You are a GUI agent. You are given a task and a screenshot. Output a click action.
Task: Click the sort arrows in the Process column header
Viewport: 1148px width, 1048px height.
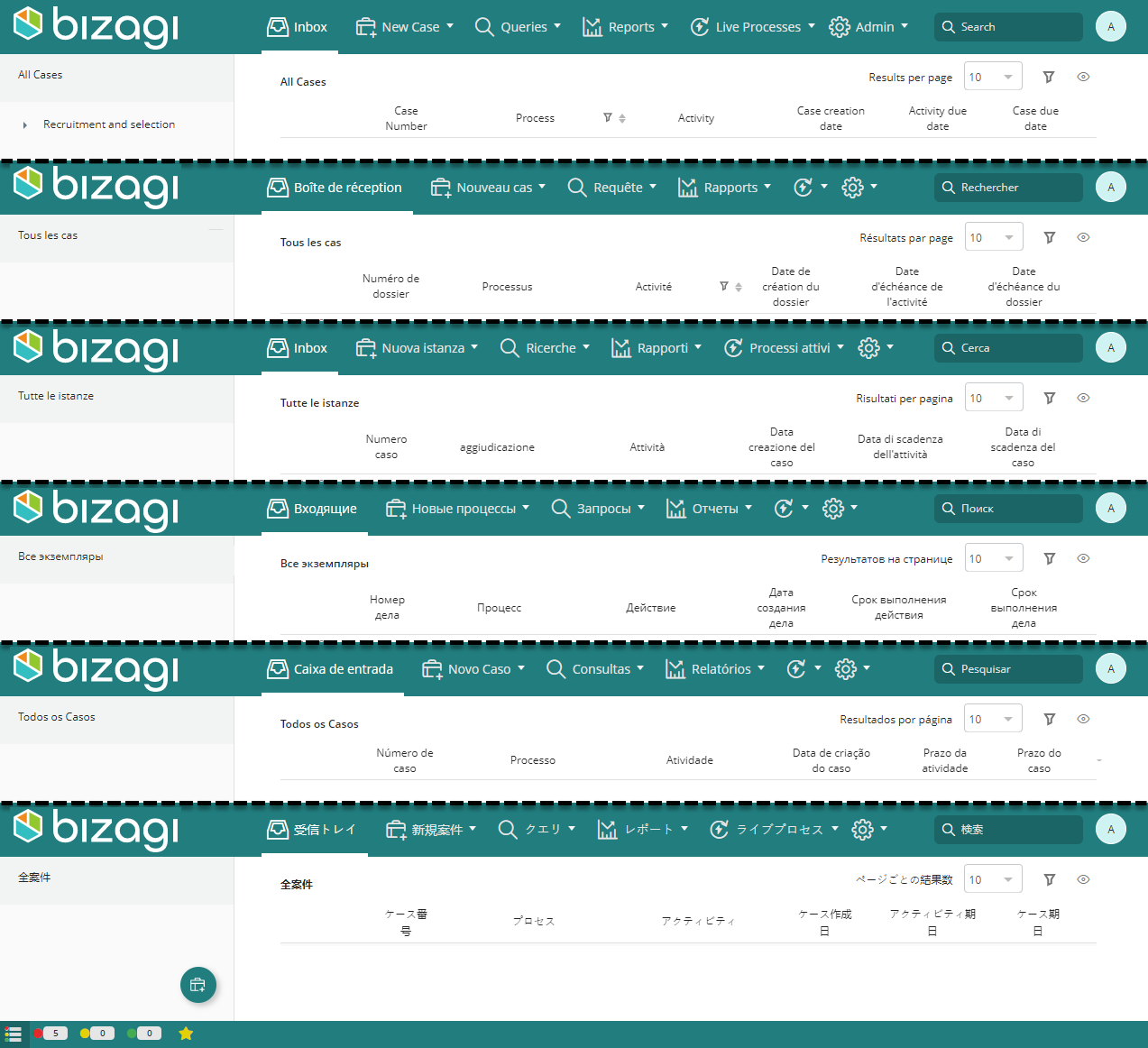pos(622,118)
